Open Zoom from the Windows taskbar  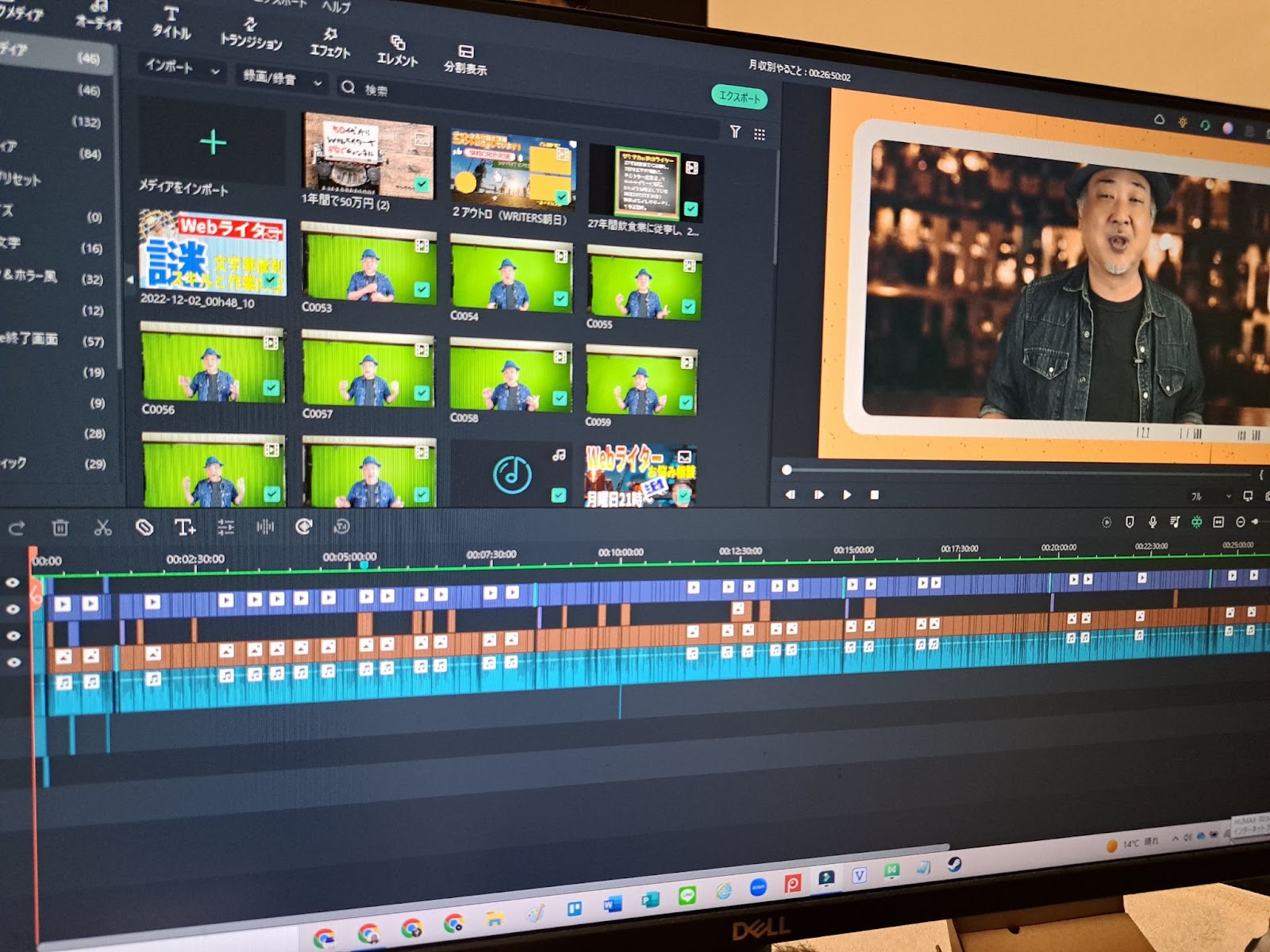pyautogui.click(x=758, y=889)
